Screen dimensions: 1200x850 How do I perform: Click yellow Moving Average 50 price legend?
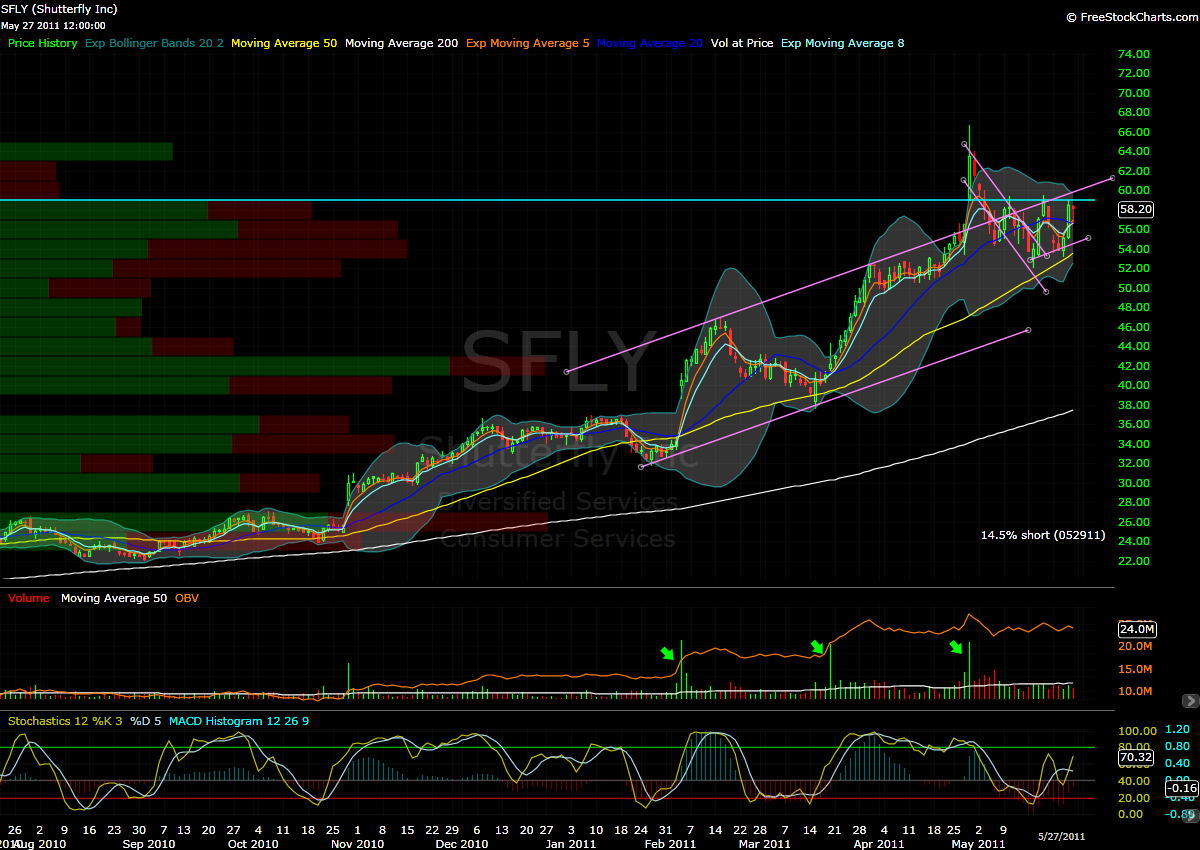[284, 44]
